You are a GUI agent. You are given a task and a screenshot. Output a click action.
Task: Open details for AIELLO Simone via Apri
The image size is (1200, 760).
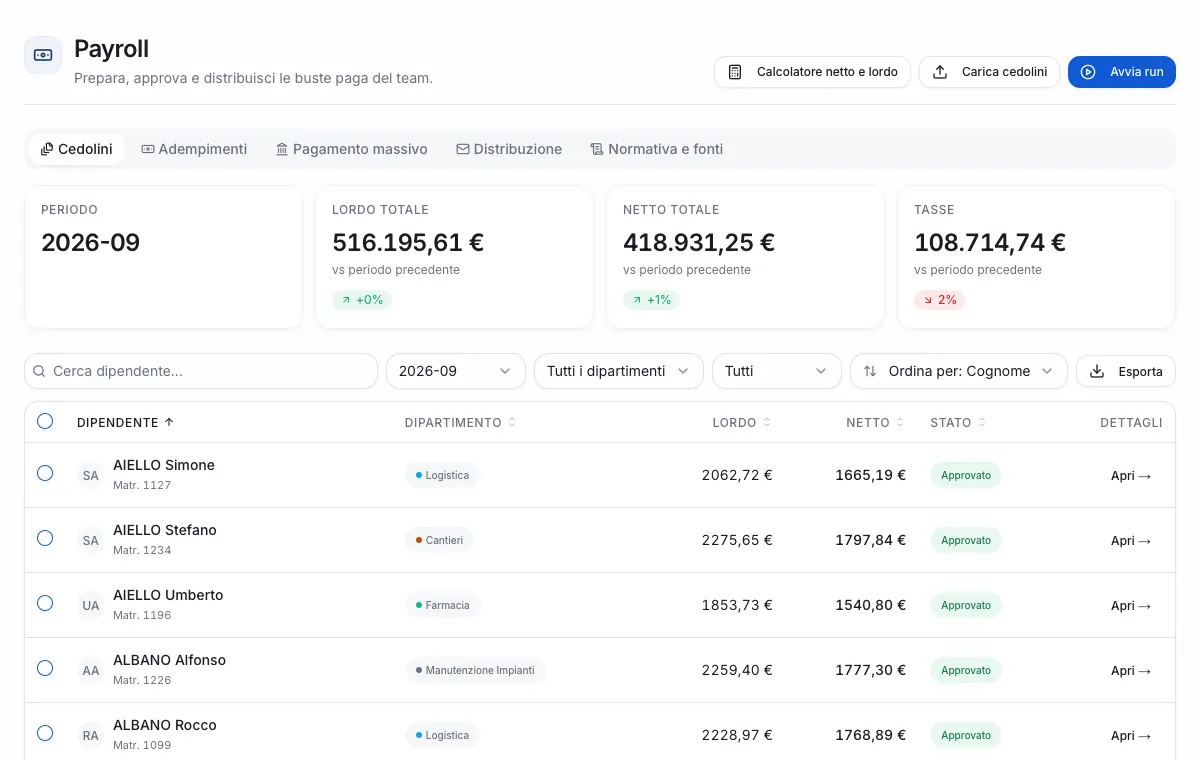point(1131,476)
